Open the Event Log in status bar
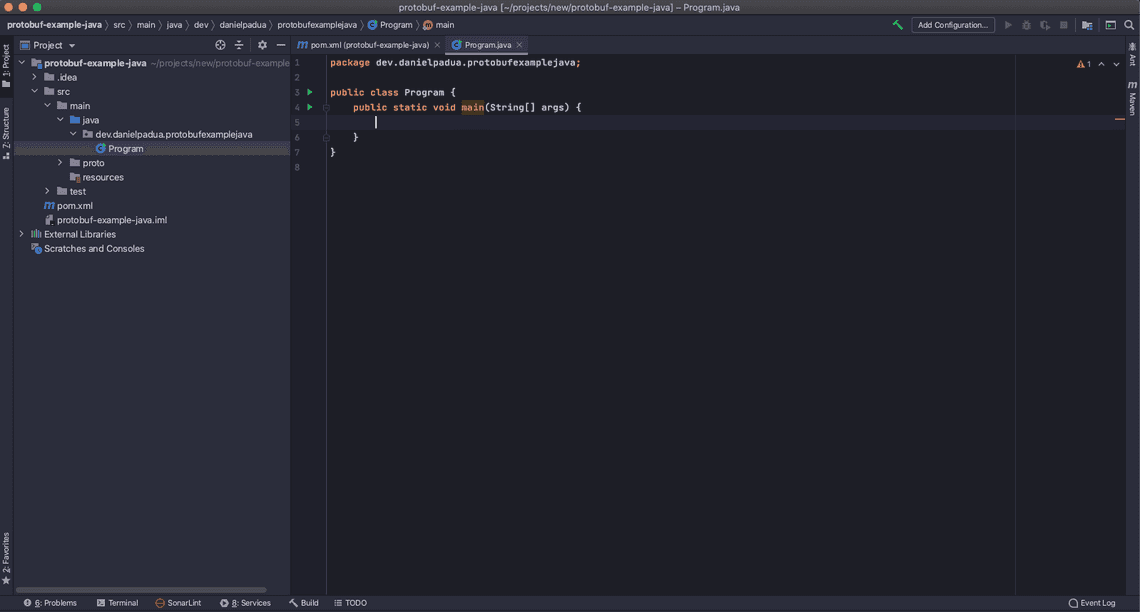Viewport: 1140px width, 612px height. pyautogui.click(x=1092, y=603)
